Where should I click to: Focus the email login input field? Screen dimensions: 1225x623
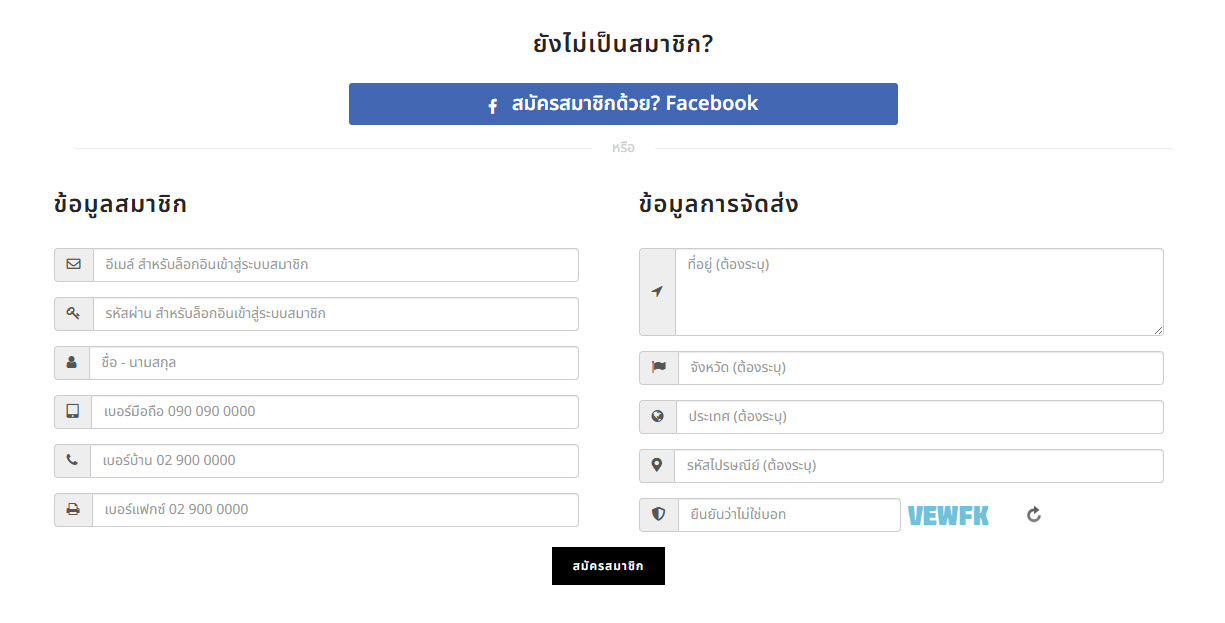tap(335, 265)
